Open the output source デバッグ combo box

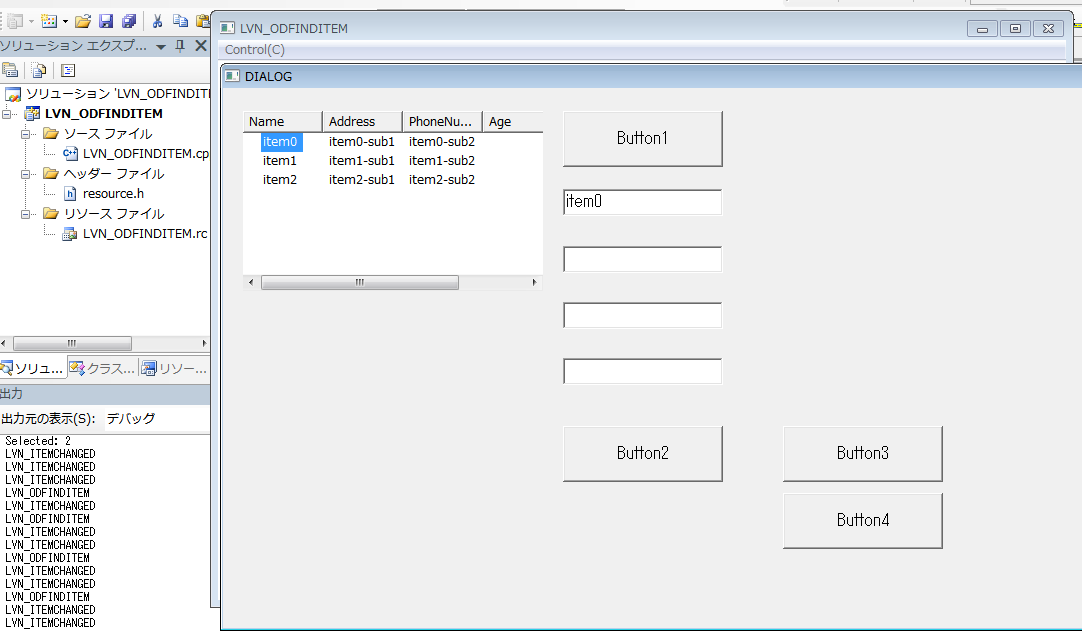click(x=157, y=419)
